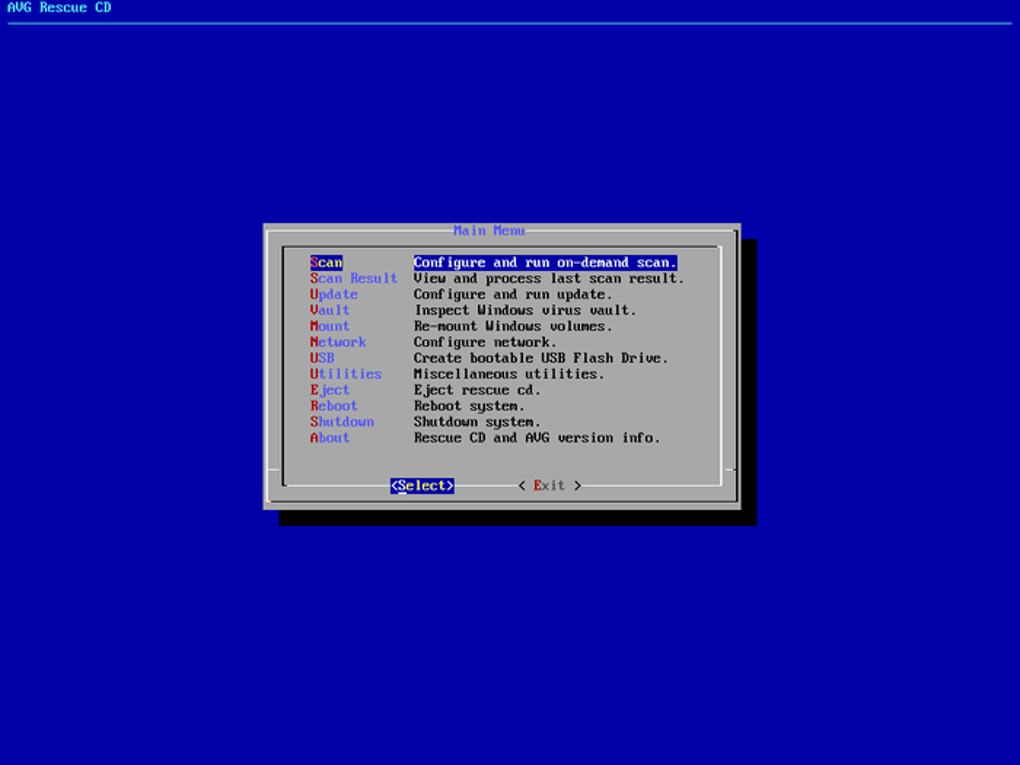Image resolution: width=1020 pixels, height=765 pixels.
Task: Click 'Create bootable USB Flash Drive.' text
Action: point(541,358)
